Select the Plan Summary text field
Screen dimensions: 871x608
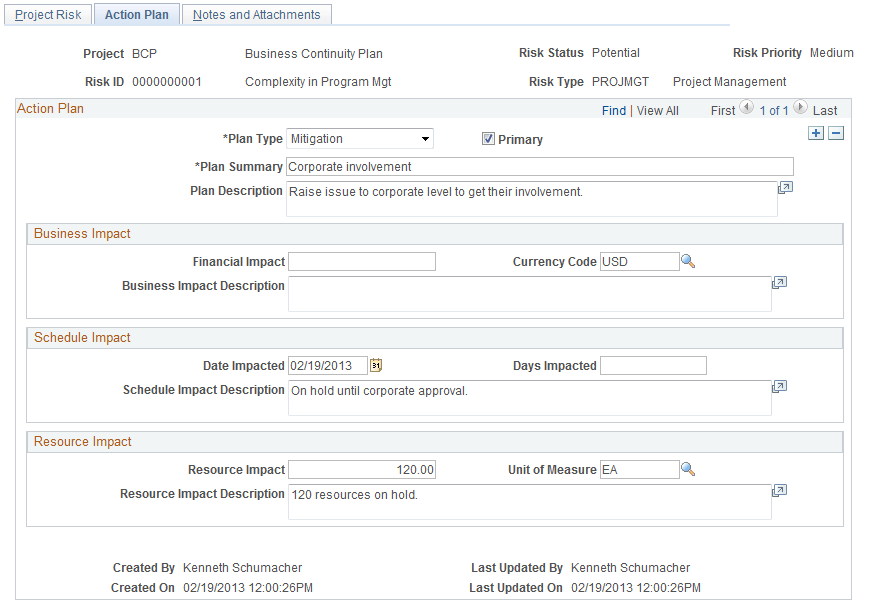click(540, 167)
